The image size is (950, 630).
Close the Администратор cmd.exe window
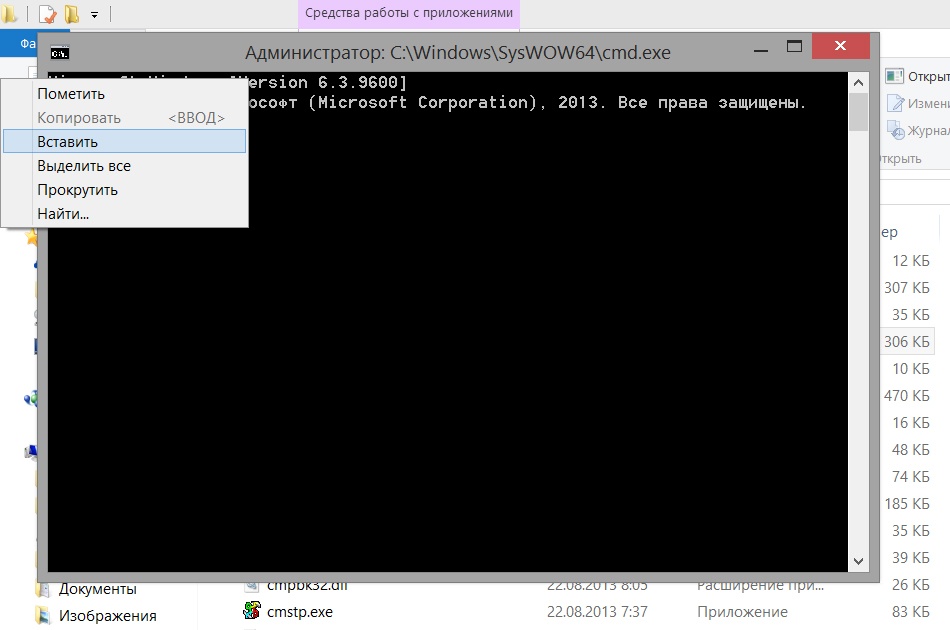(x=840, y=46)
